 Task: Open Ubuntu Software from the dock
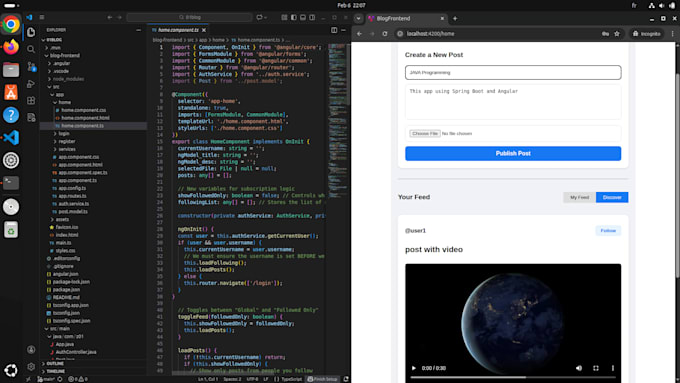tap(11, 92)
